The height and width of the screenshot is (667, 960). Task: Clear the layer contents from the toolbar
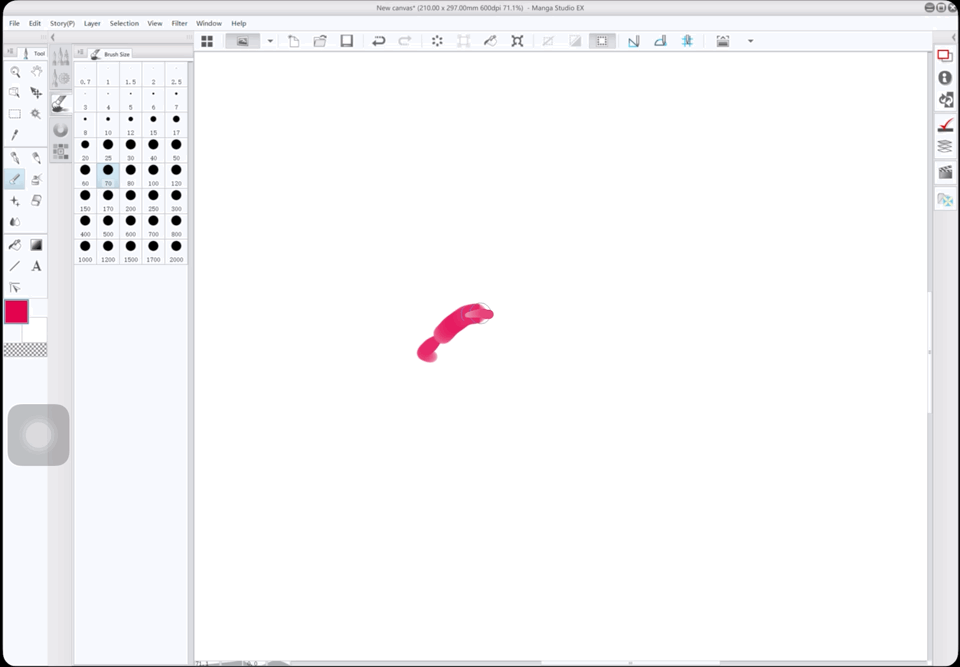click(437, 41)
